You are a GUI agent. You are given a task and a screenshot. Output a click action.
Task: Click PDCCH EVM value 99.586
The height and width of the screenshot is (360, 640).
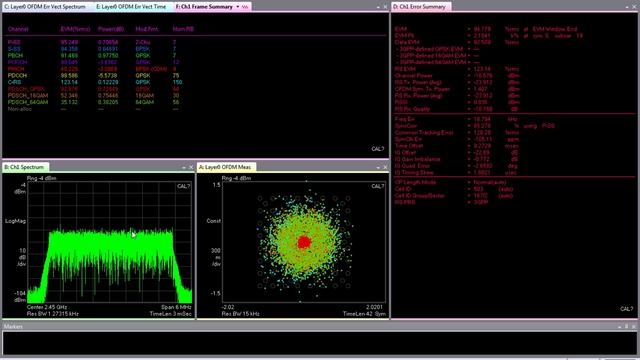click(69, 76)
